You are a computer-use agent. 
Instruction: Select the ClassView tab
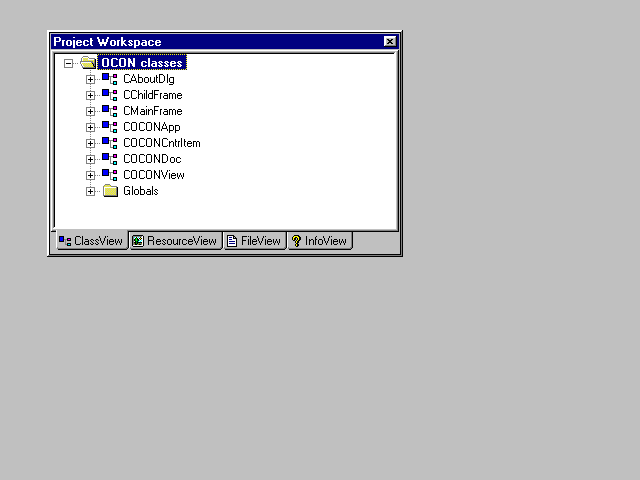click(x=91, y=241)
